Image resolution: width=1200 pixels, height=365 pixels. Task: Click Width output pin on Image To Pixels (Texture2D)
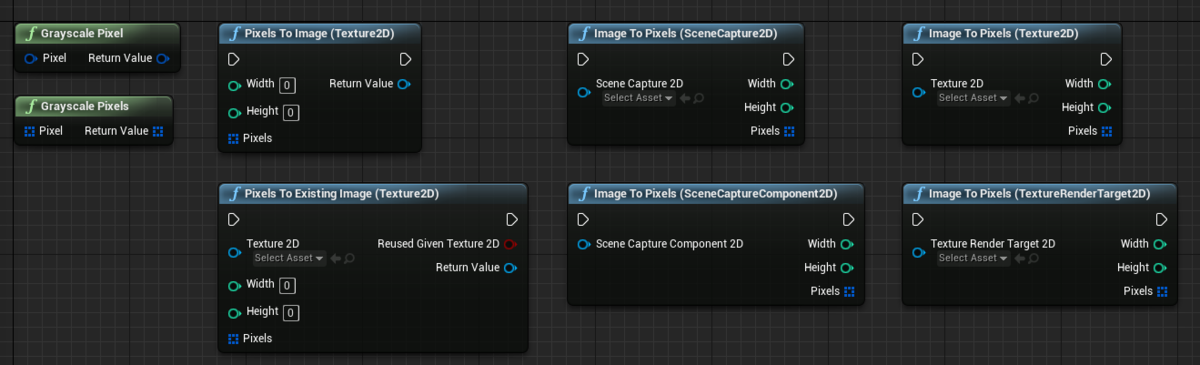coord(1105,84)
